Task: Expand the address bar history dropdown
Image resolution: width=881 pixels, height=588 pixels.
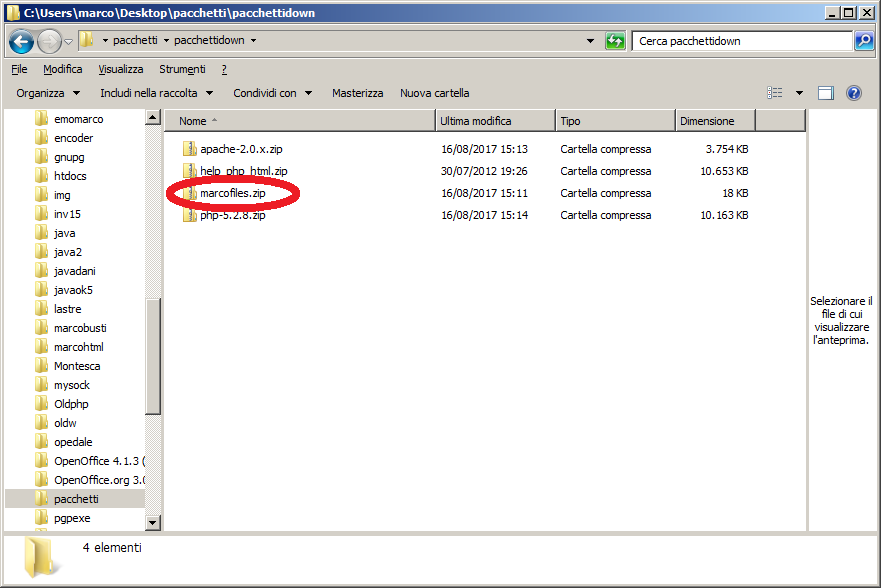Action: 591,41
